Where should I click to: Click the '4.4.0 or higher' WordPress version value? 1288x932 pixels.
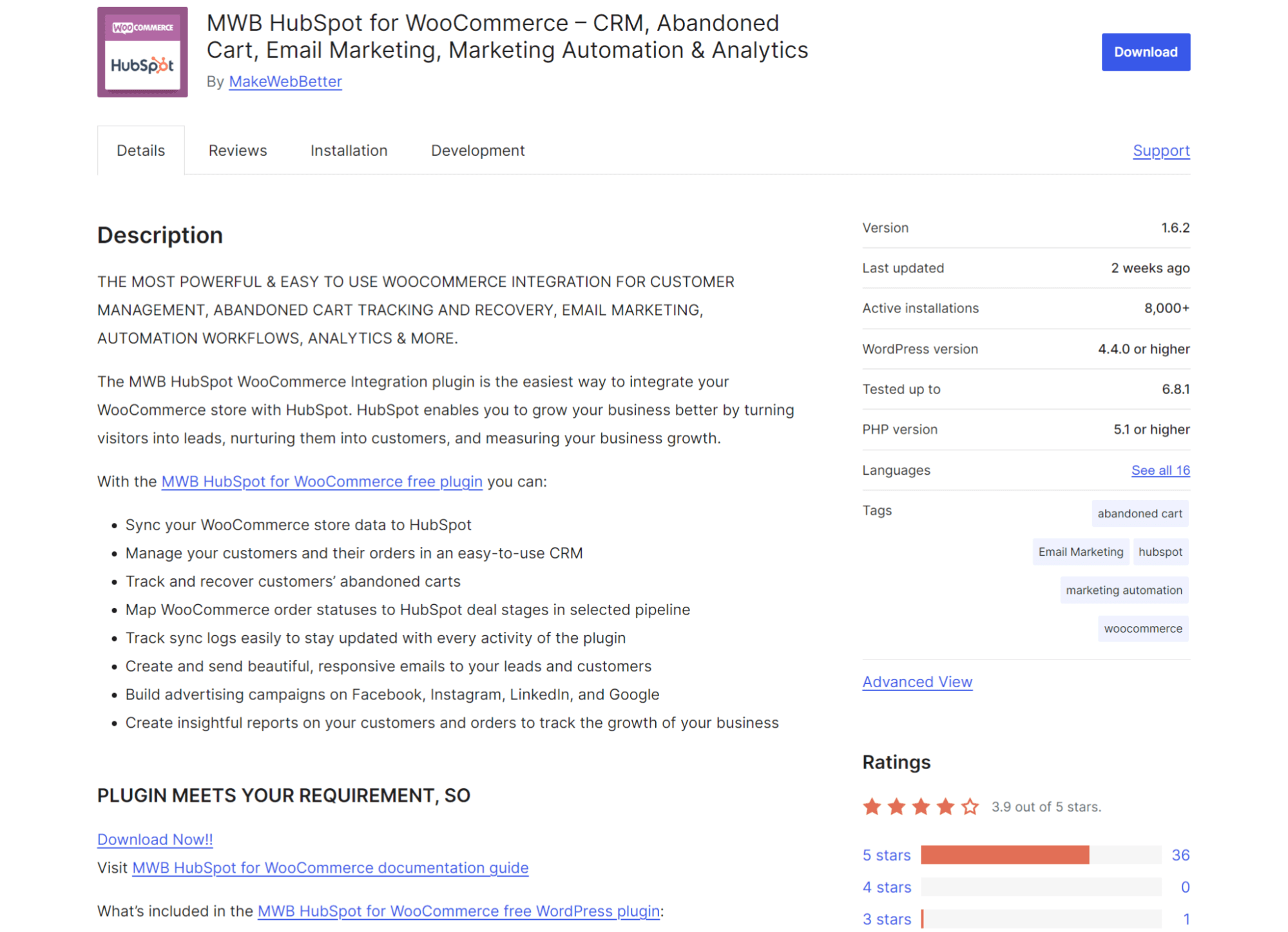(x=1144, y=349)
